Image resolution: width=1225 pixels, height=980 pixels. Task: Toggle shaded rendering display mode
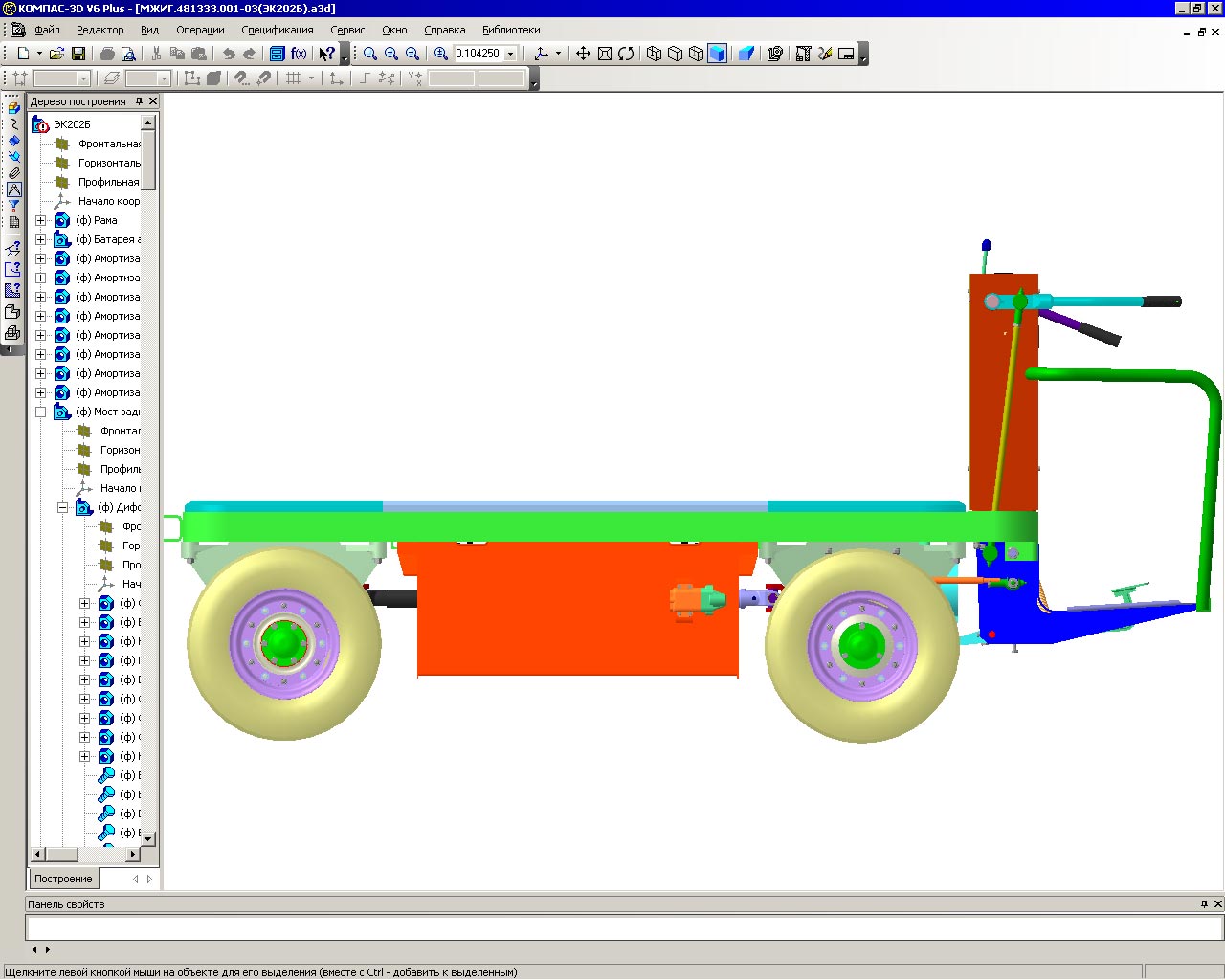pos(717,54)
